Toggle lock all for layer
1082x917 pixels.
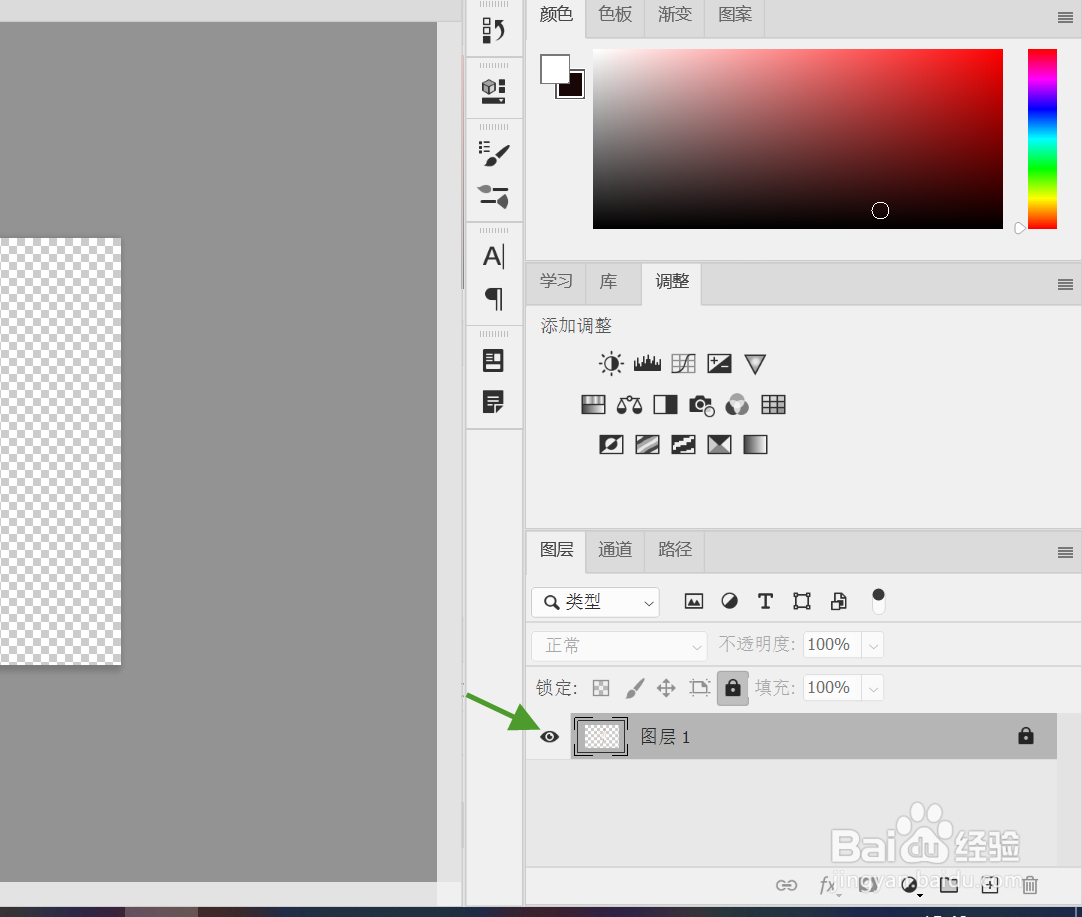[733, 688]
